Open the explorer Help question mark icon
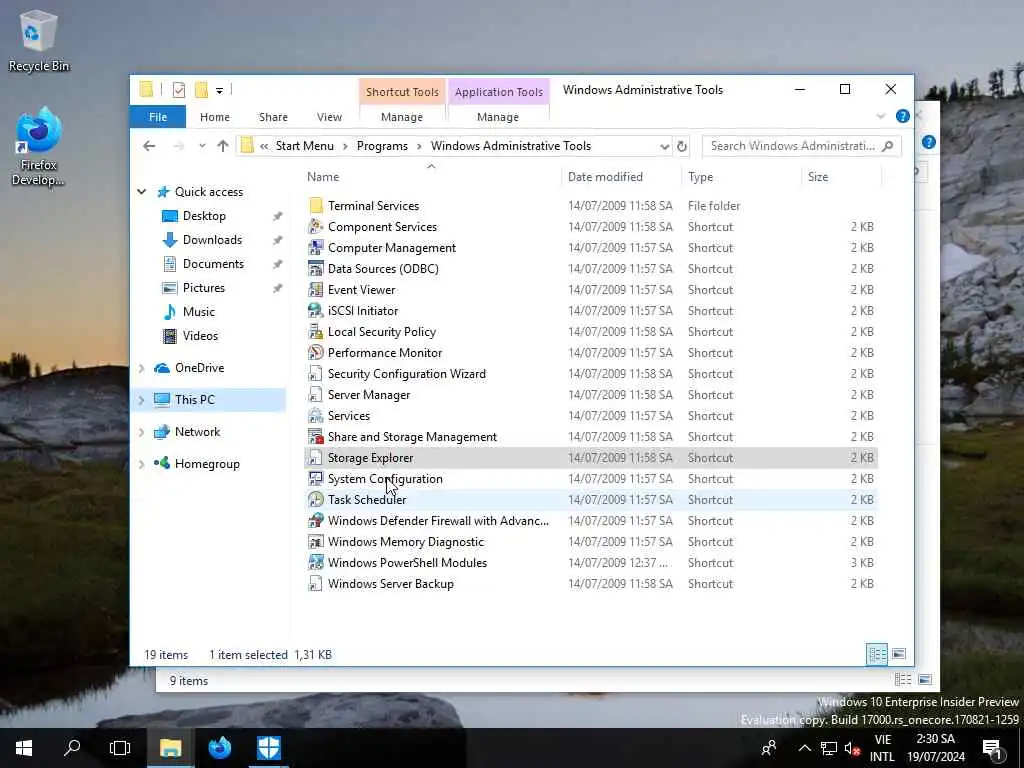 coord(903,116)
